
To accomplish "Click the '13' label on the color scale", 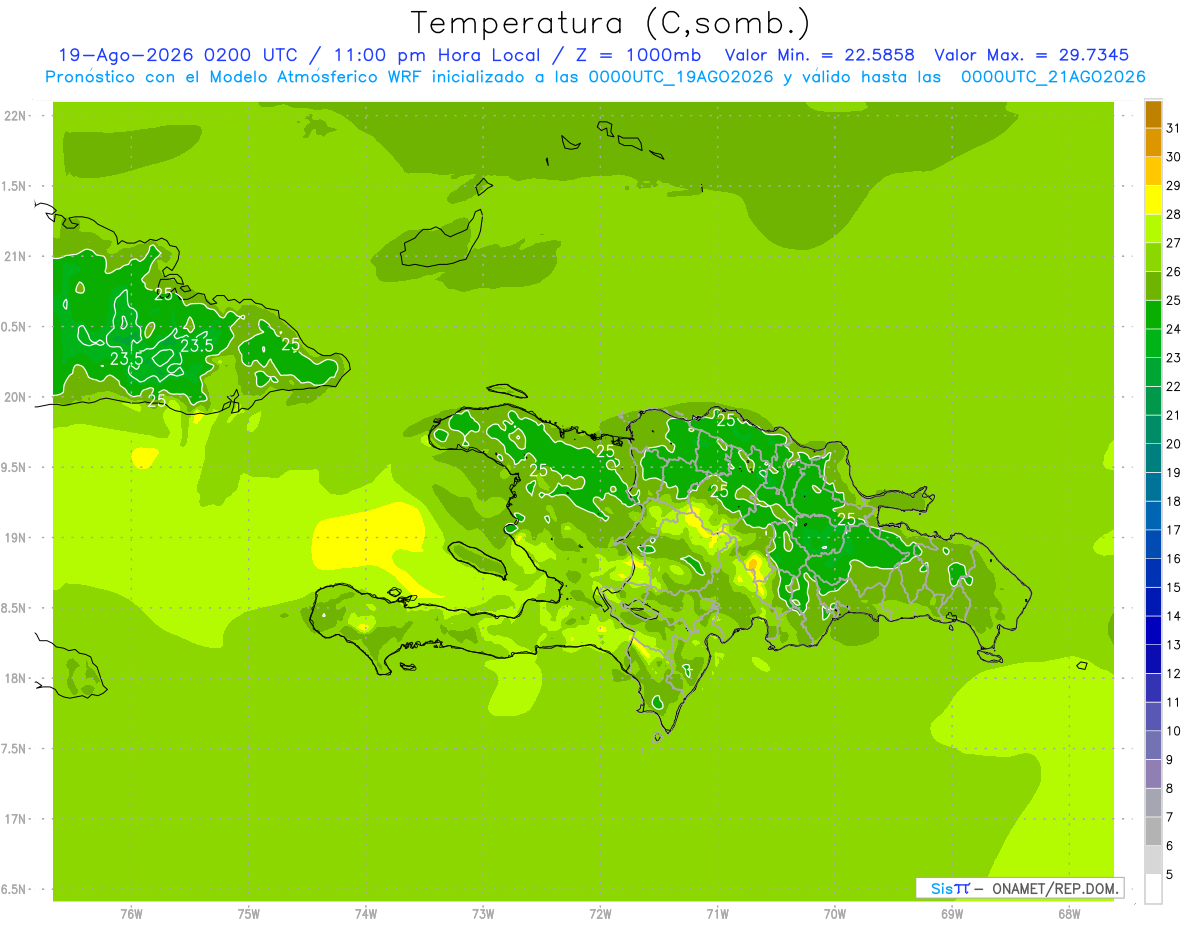I will [1174, 645].
